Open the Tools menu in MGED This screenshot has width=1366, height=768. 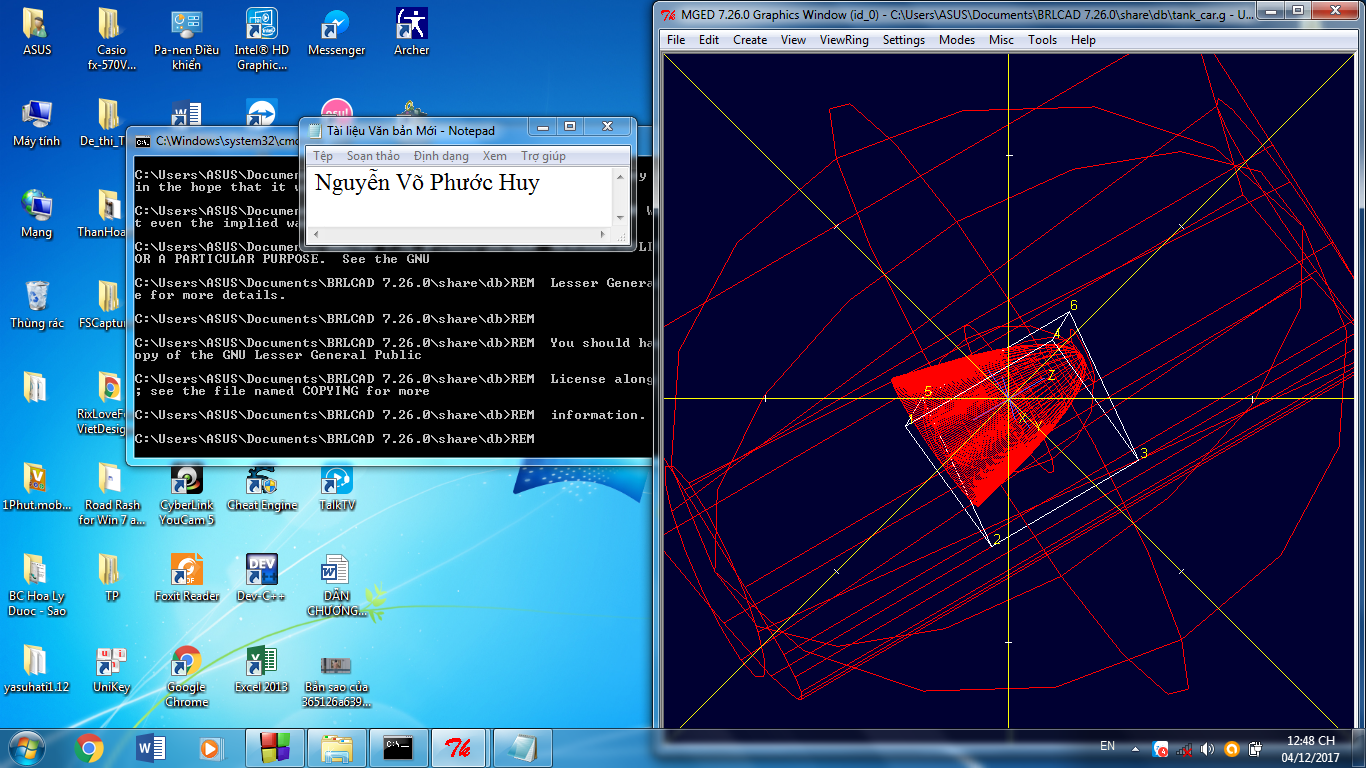(1042, 40)
